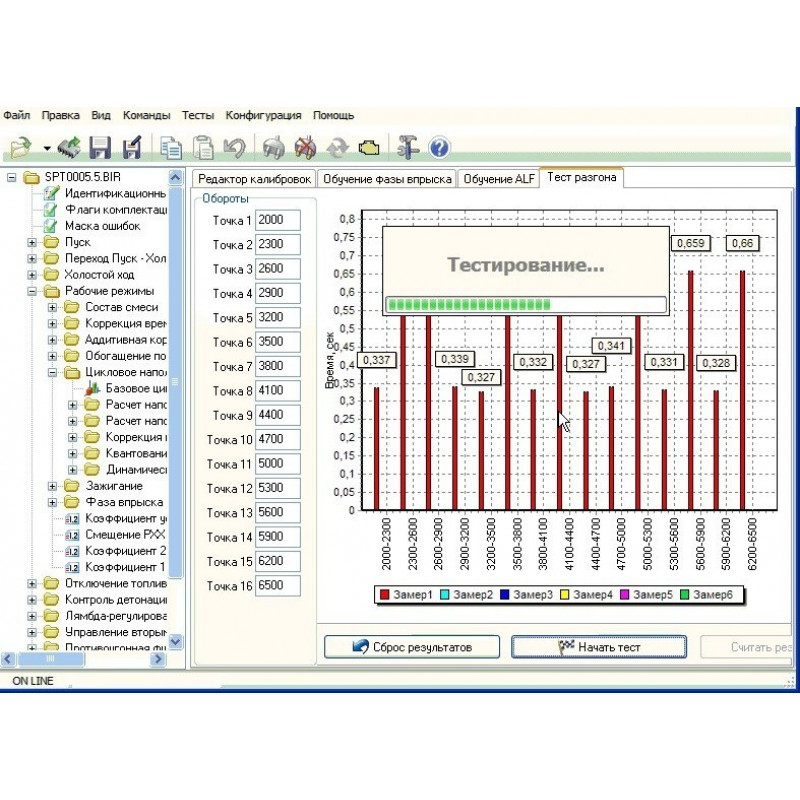Open the Тесты menu
The width and height of the screenshot is (800, 800).
pyautogui.click(x=198, y=115)
